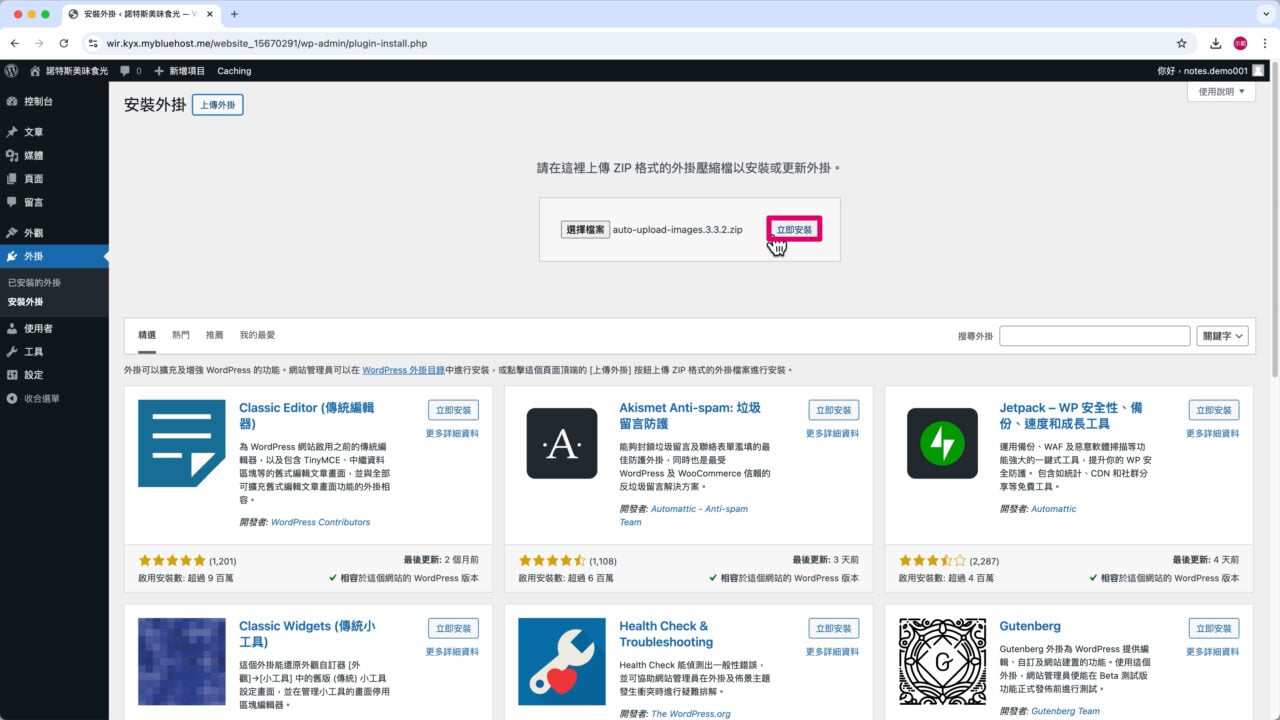
Task: Open the browser downloads icon
Action: (x=1215, y=43)
